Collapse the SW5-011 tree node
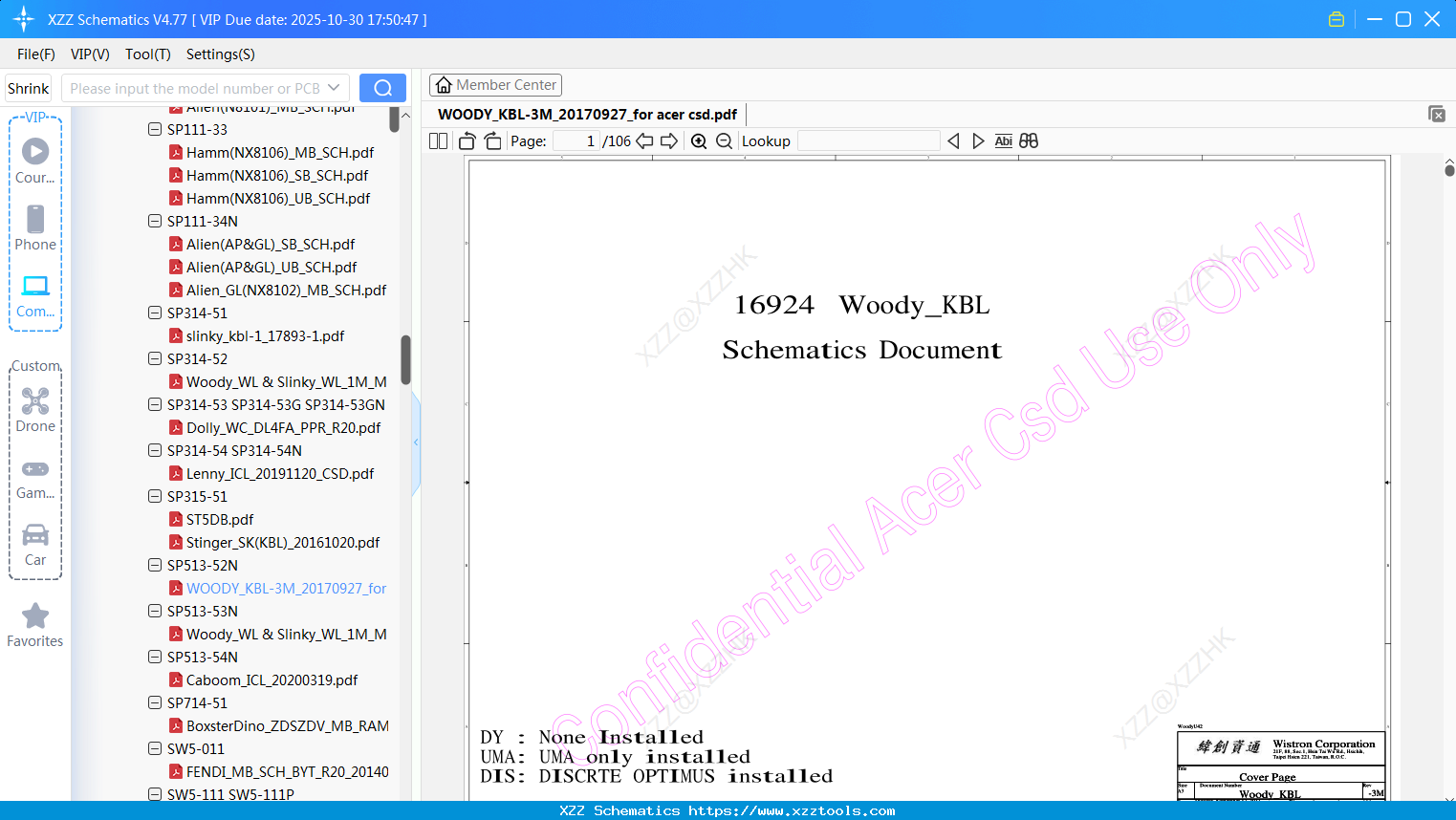 point(155,748)
